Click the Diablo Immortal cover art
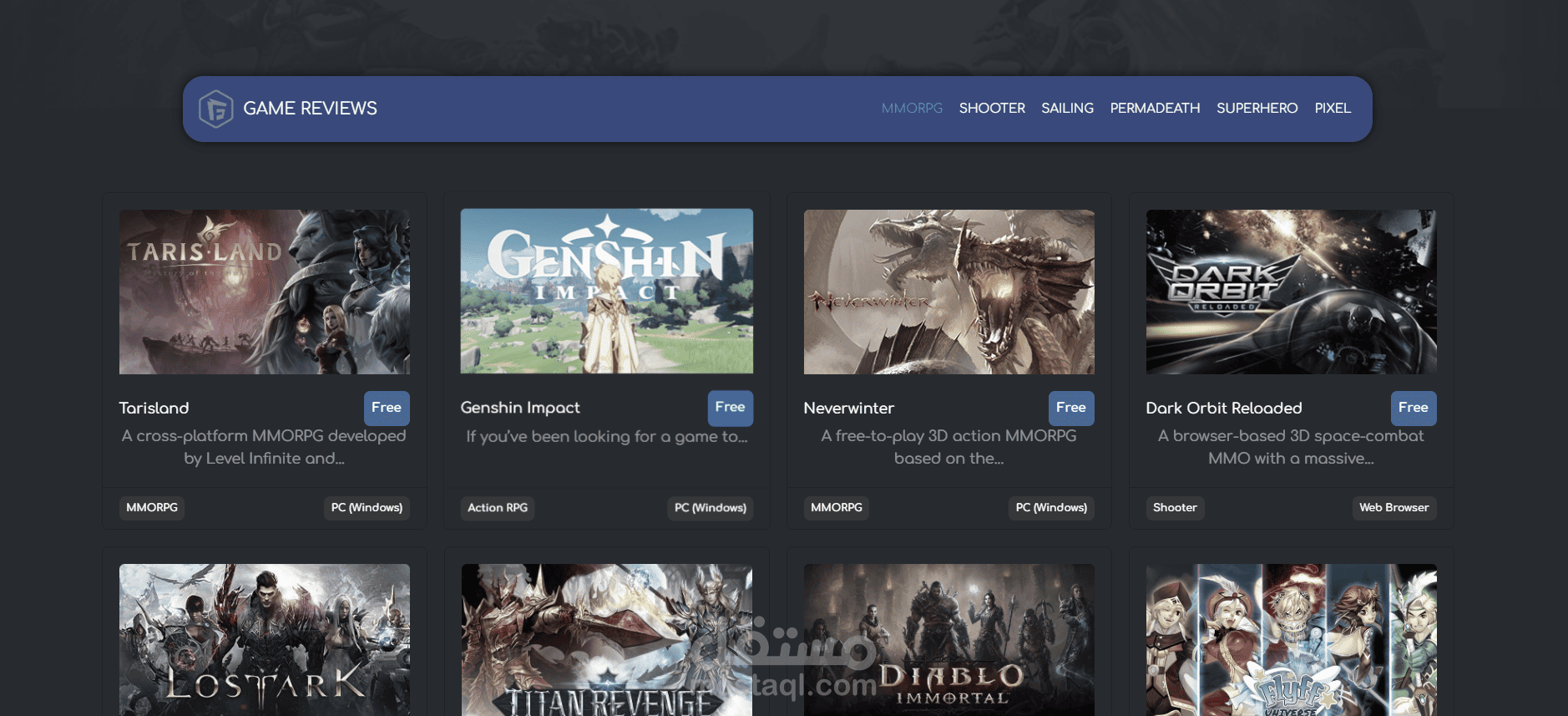This screenshot has width=1568, height=716. click(x=949, y=640)
